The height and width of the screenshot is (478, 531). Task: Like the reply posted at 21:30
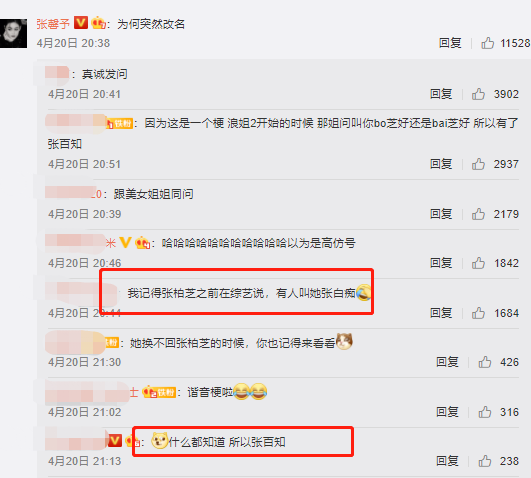[485, 362]
